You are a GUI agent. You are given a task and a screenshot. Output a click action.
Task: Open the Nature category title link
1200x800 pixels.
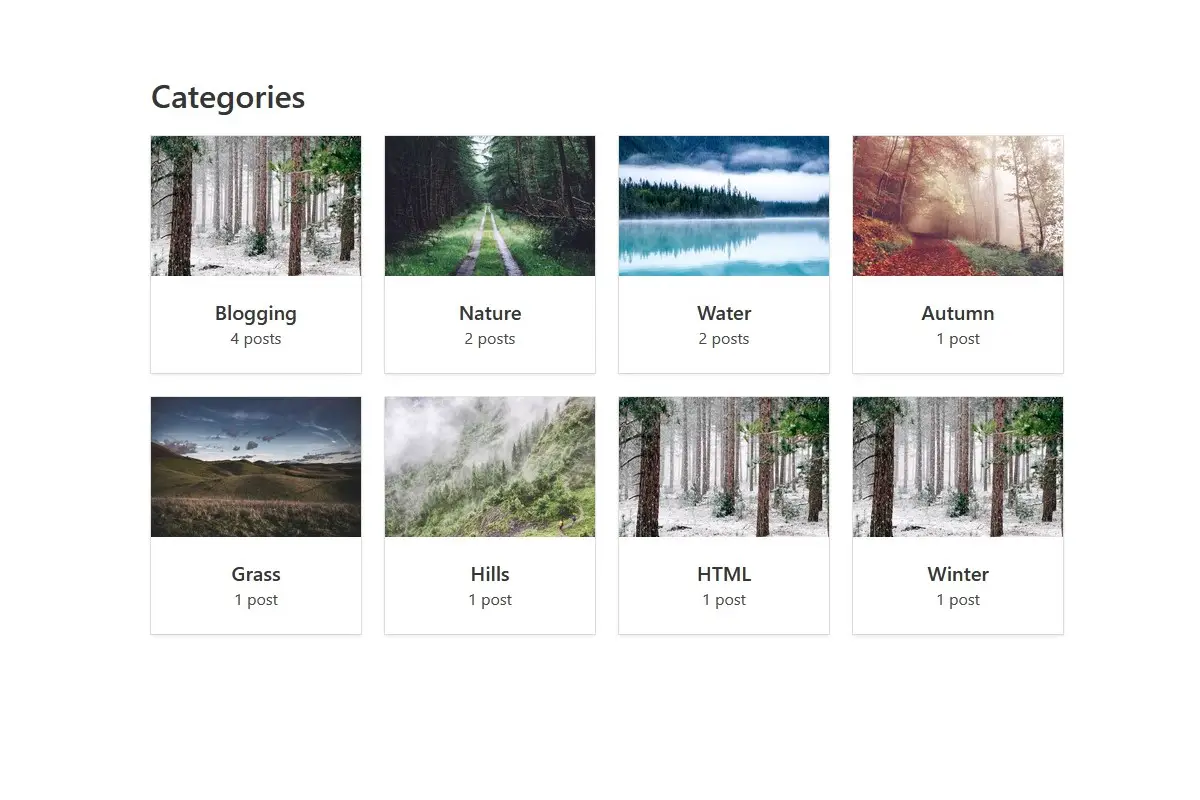coord(490,313)
